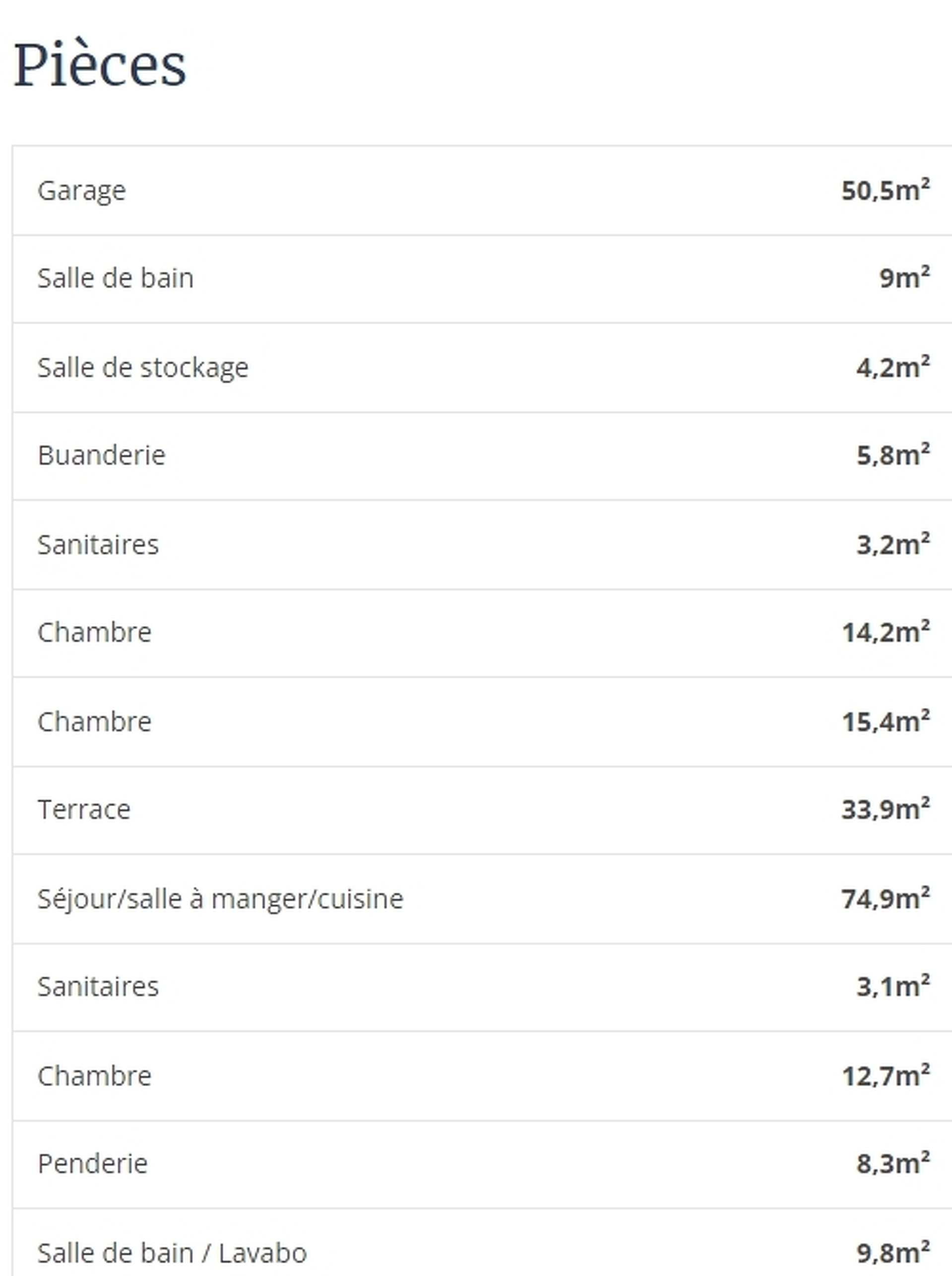The image size is (952, 1276).
Task: Select the Sanitaires row with 3,2m²
Action: coord(482,545)
